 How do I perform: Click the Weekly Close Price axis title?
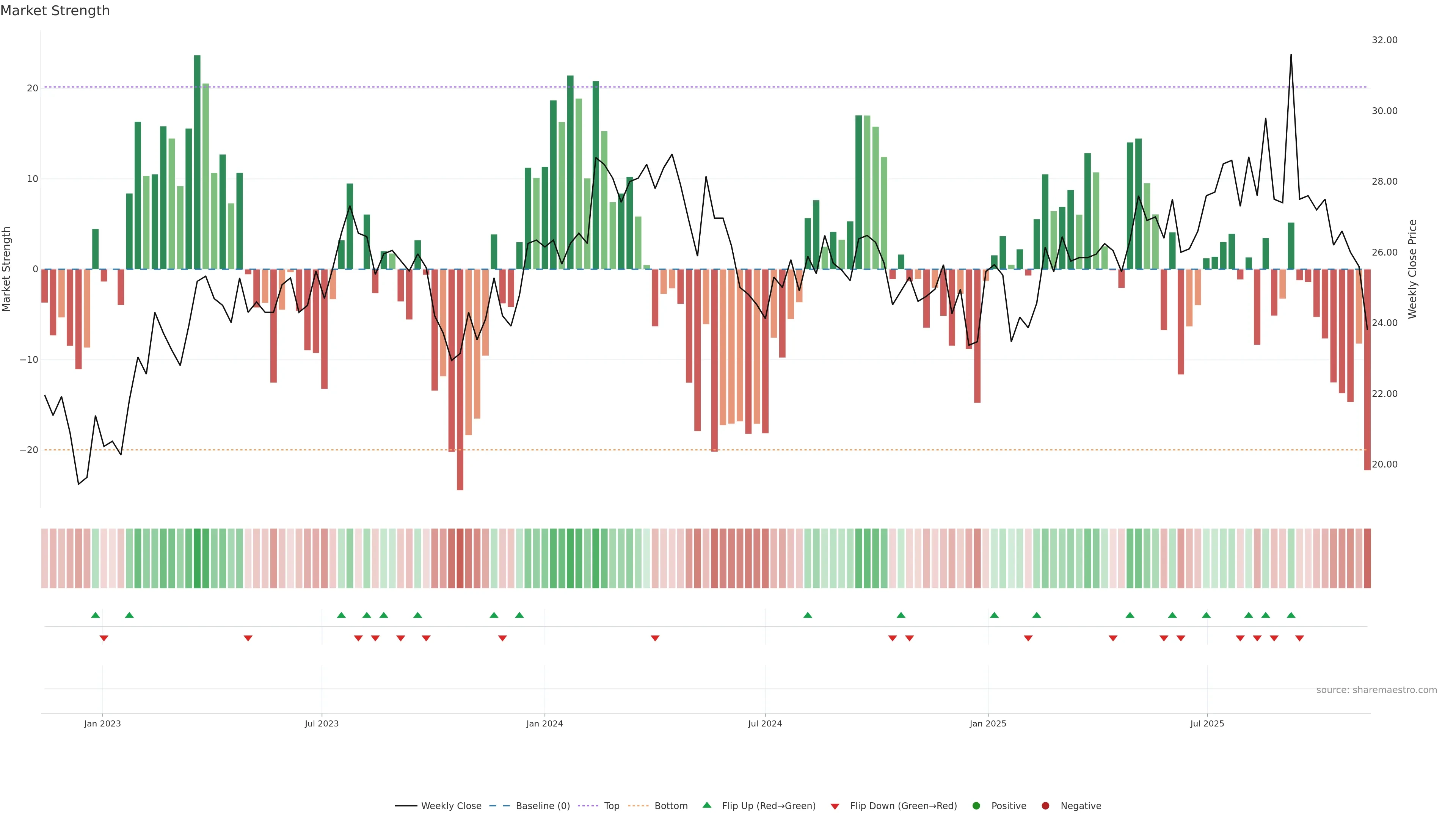[1412, 269]
